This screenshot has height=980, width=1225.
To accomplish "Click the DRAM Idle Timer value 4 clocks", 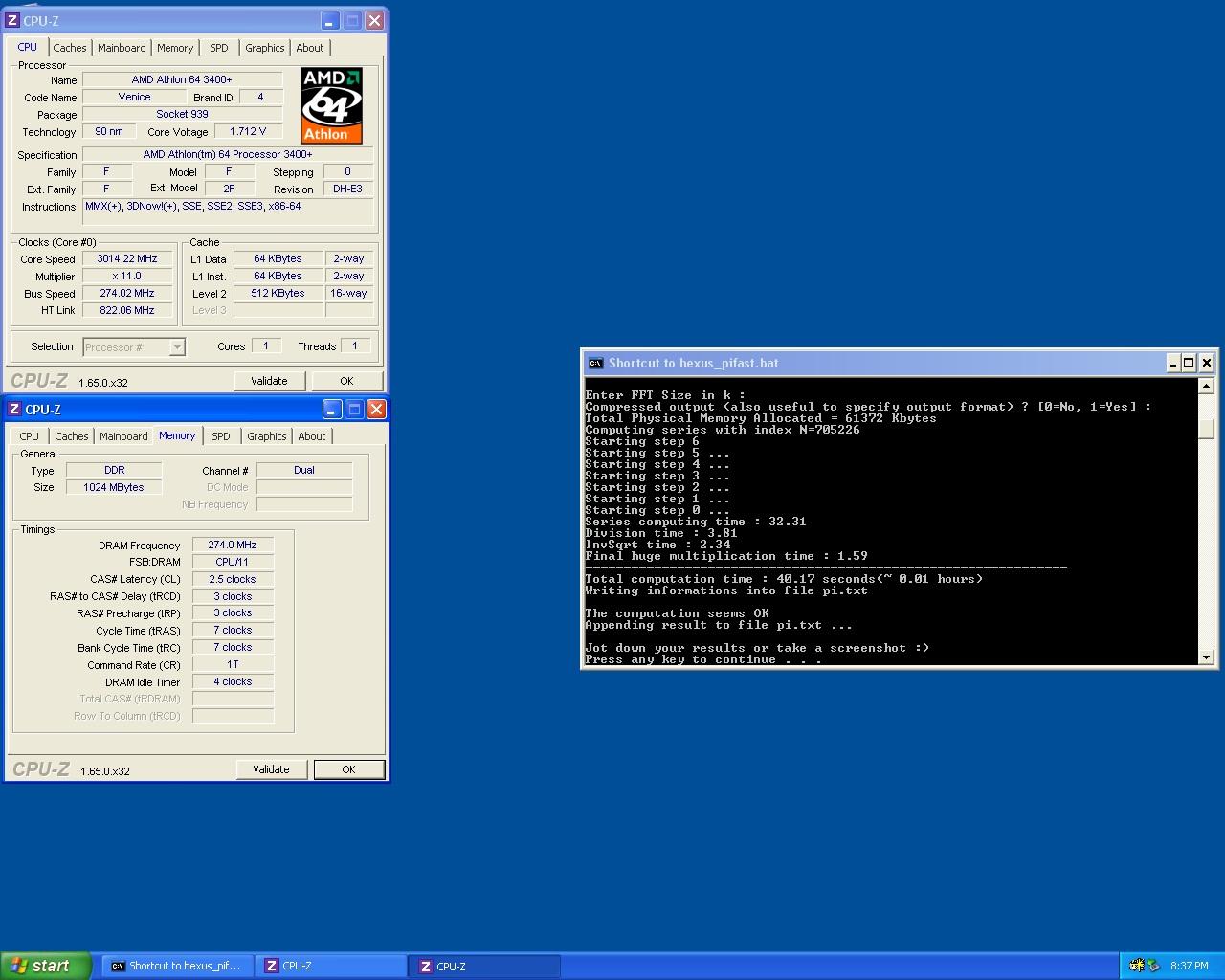I will [x=233, y=681].
